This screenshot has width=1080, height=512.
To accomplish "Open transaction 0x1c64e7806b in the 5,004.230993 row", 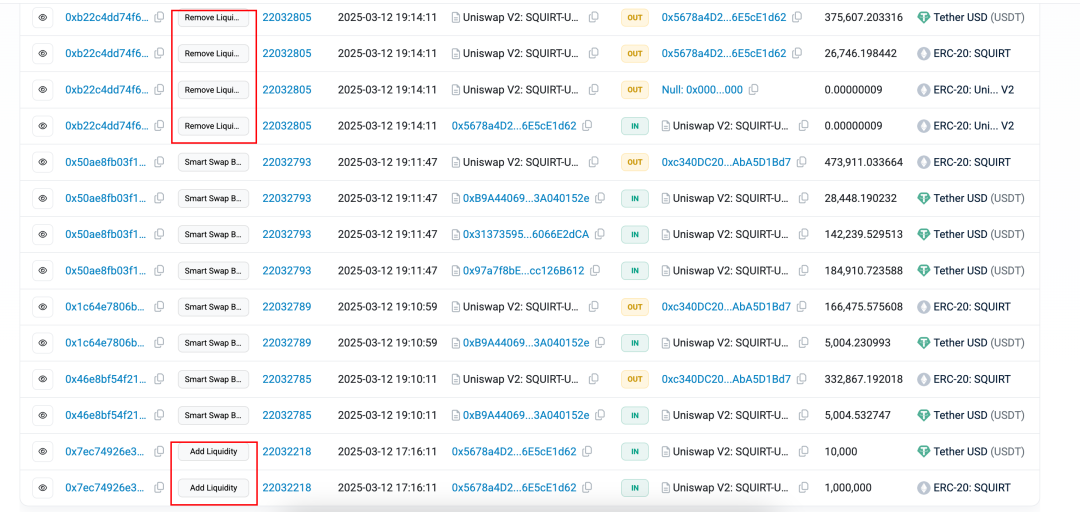I will (x=105, y=343).
